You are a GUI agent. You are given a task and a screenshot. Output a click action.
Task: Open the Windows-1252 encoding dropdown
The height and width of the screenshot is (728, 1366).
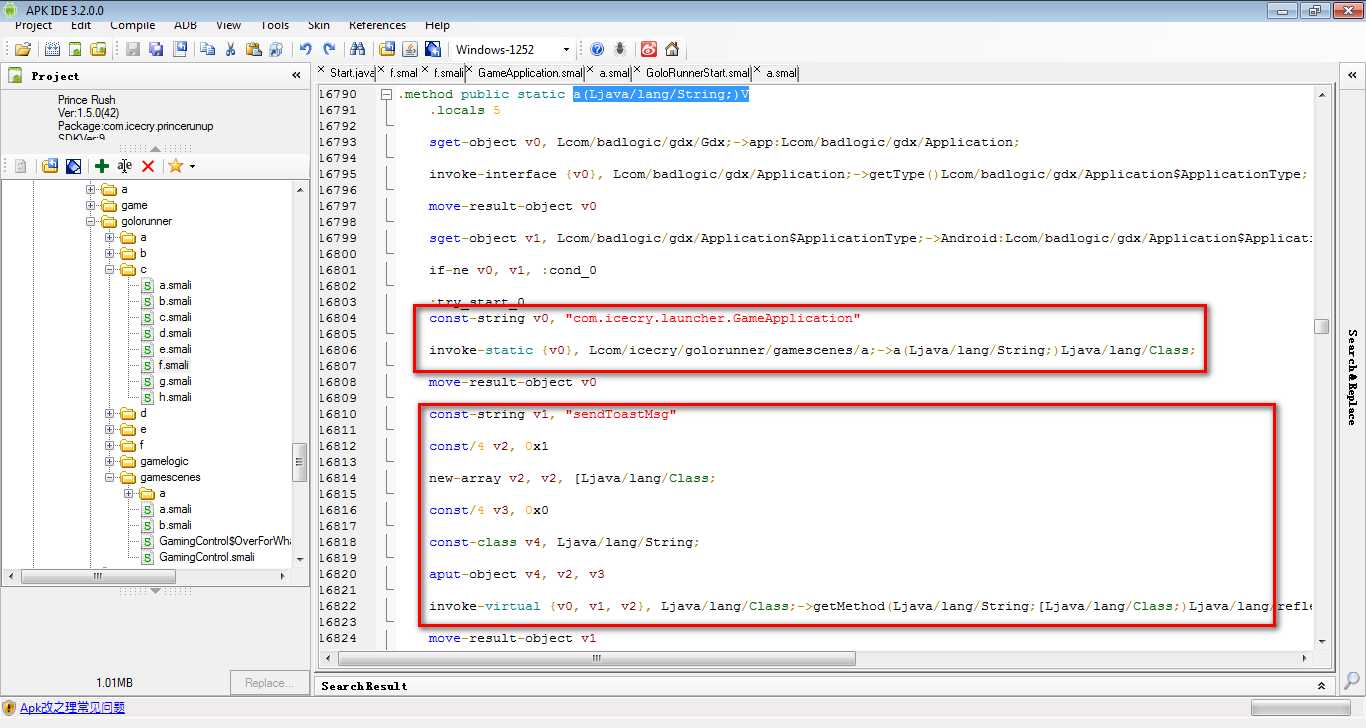pos(566,49)
